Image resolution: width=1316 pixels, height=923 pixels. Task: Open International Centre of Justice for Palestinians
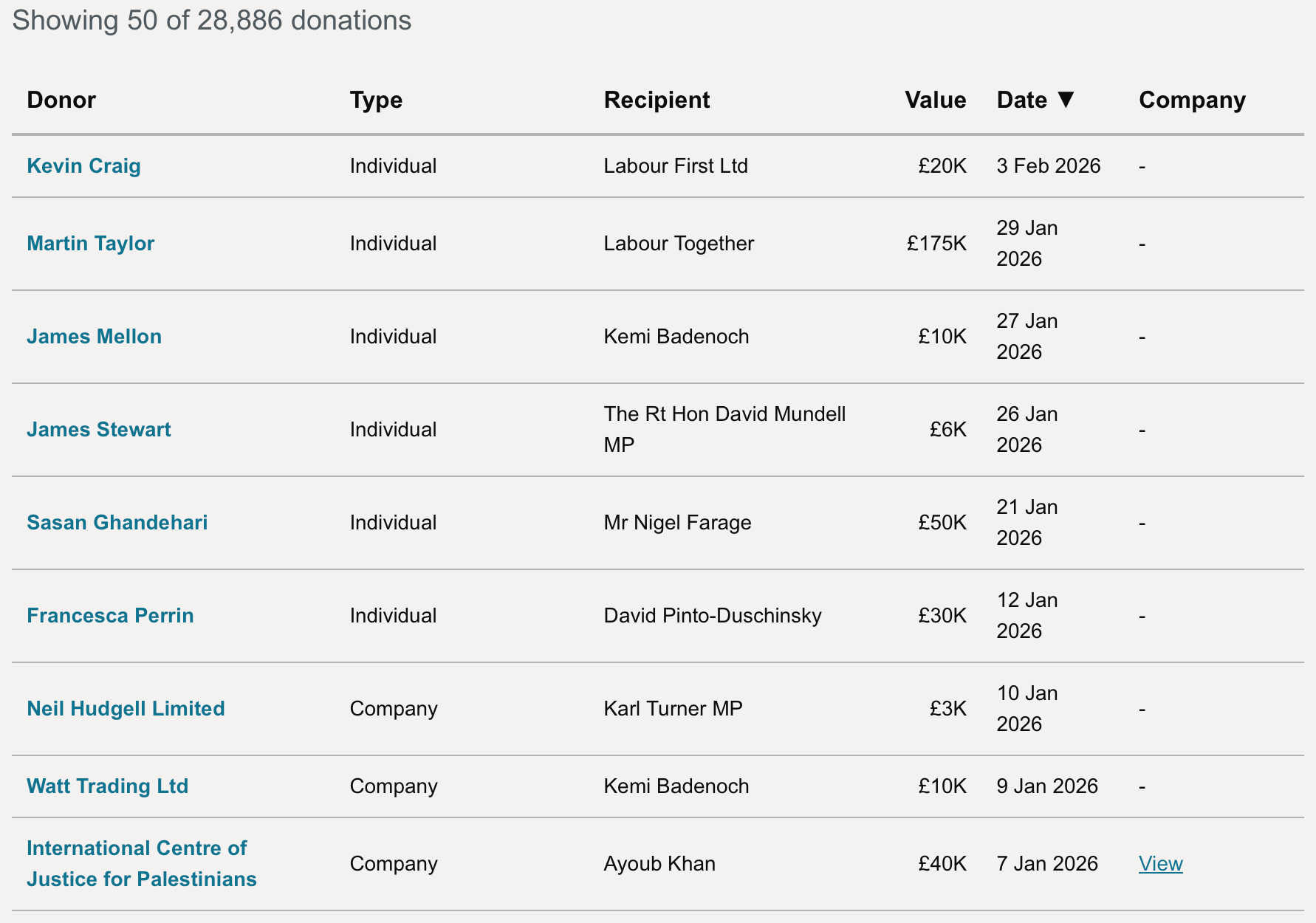141,863
